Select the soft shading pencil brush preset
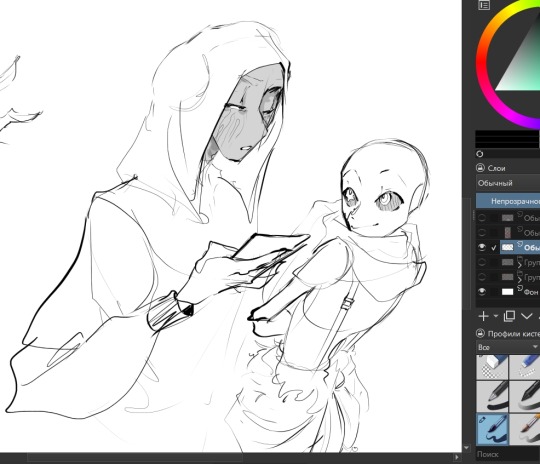This screenshot has width=540, height=464. pos(525,396)
